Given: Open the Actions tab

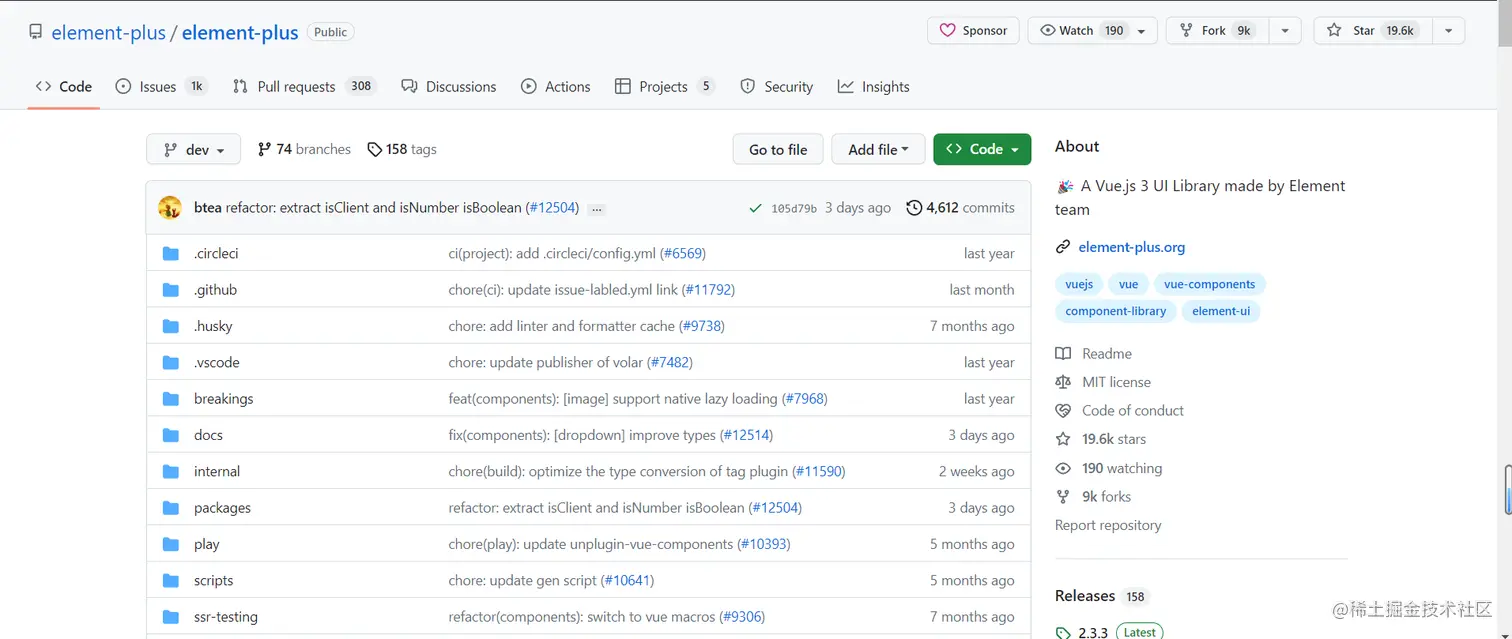Looking at the screenshot, I should [556, 87].
